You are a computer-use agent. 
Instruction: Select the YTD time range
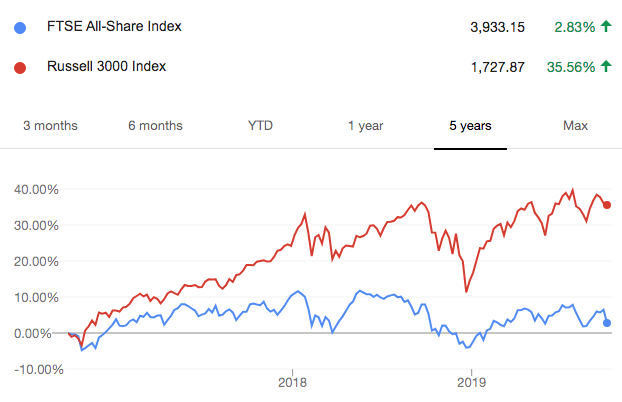(x=260, y=125)
